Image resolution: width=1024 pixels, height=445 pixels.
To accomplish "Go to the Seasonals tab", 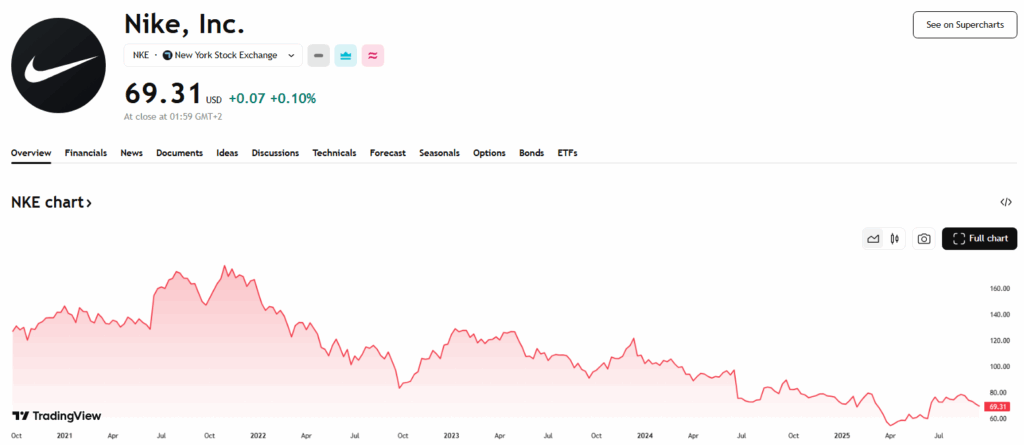I will [439, 153].
